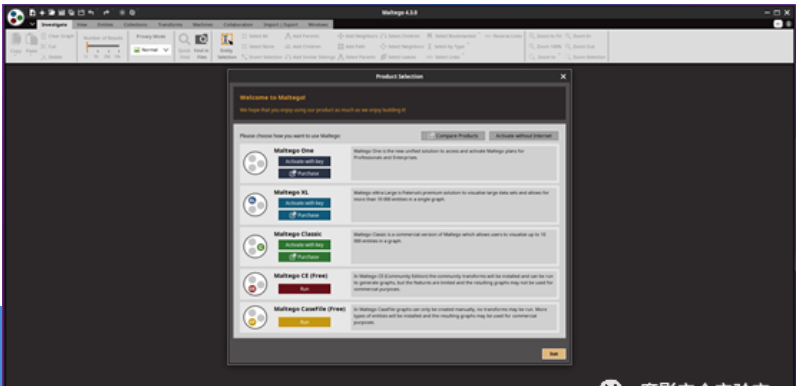Switch to the Entities tab
This screenshot has width=798, height=386.
(105, 24)
